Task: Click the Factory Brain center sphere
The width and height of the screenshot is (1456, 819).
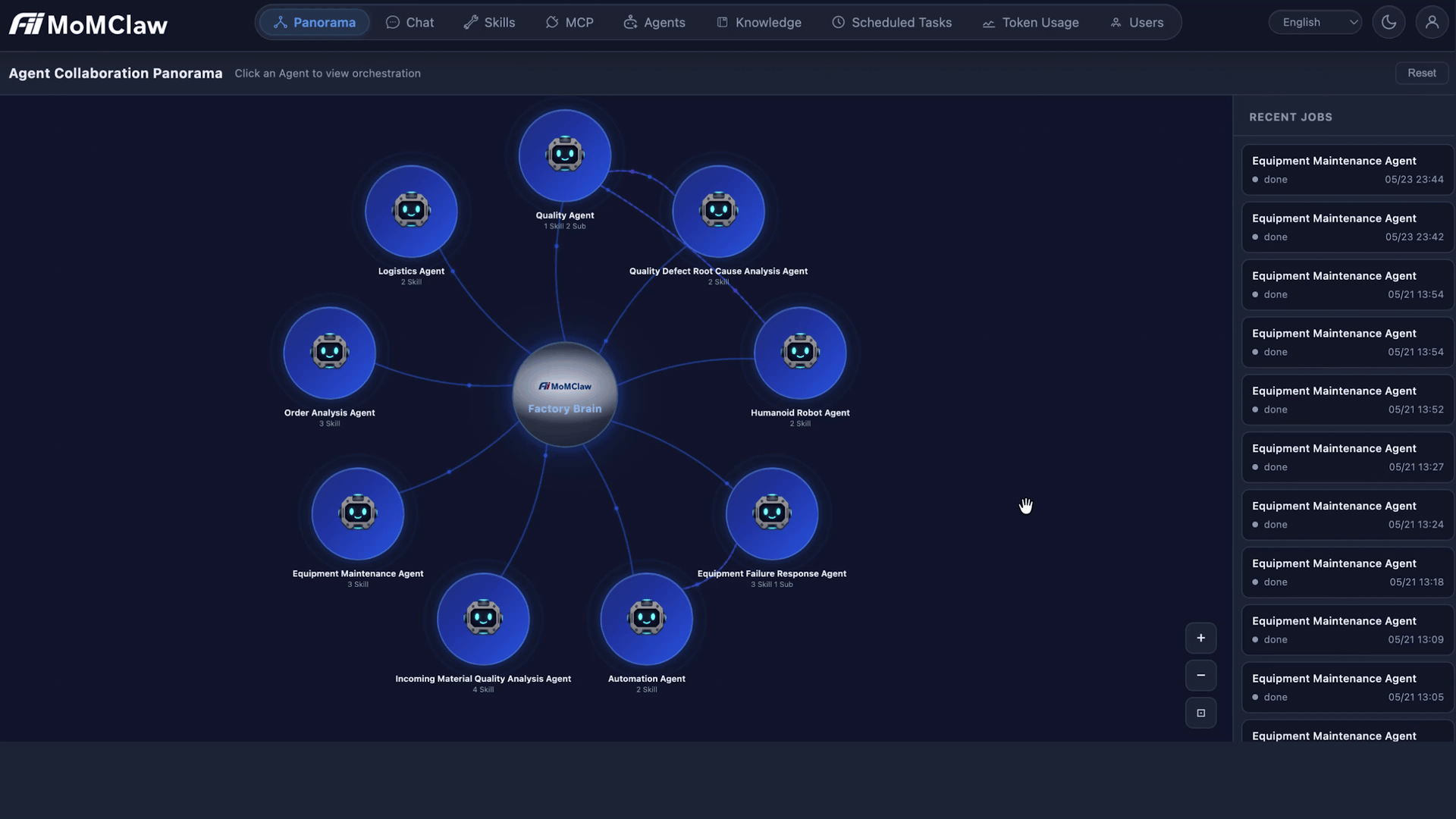Action: (565, 394)
